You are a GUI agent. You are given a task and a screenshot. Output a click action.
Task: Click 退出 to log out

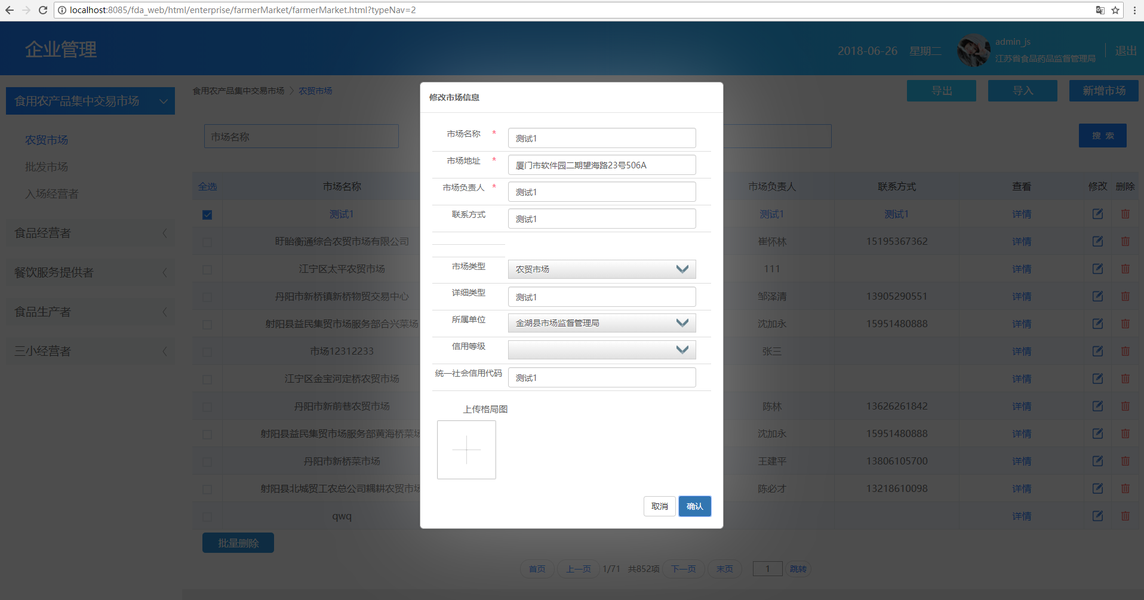point(1126,50)
